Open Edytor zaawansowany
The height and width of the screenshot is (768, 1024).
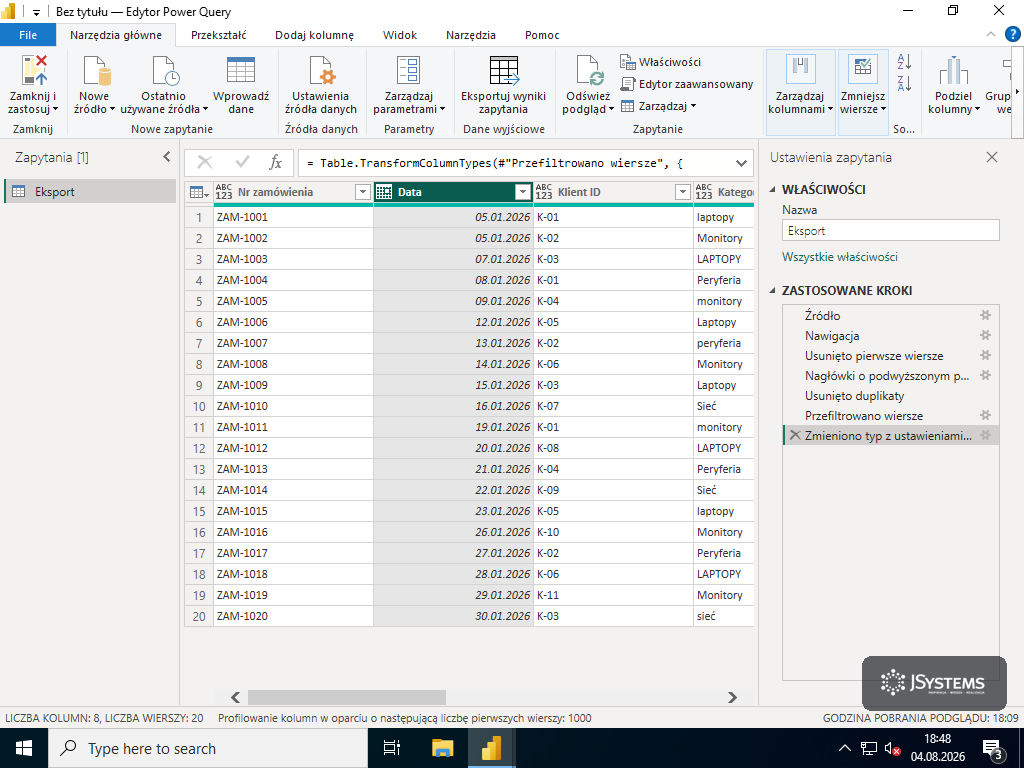click(x=686, y=84)
